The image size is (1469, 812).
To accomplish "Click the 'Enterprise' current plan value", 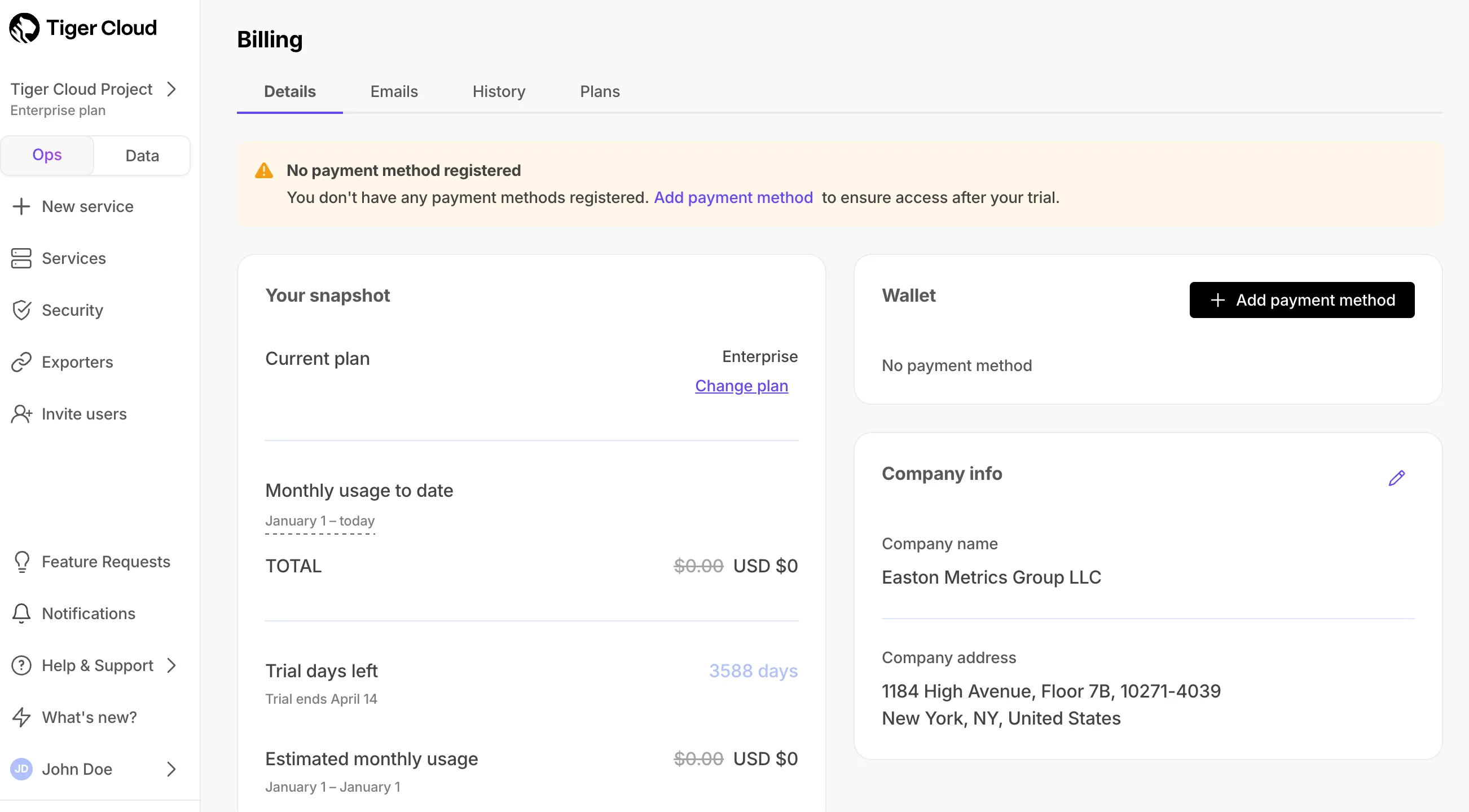I will click(x=759, y=356).
